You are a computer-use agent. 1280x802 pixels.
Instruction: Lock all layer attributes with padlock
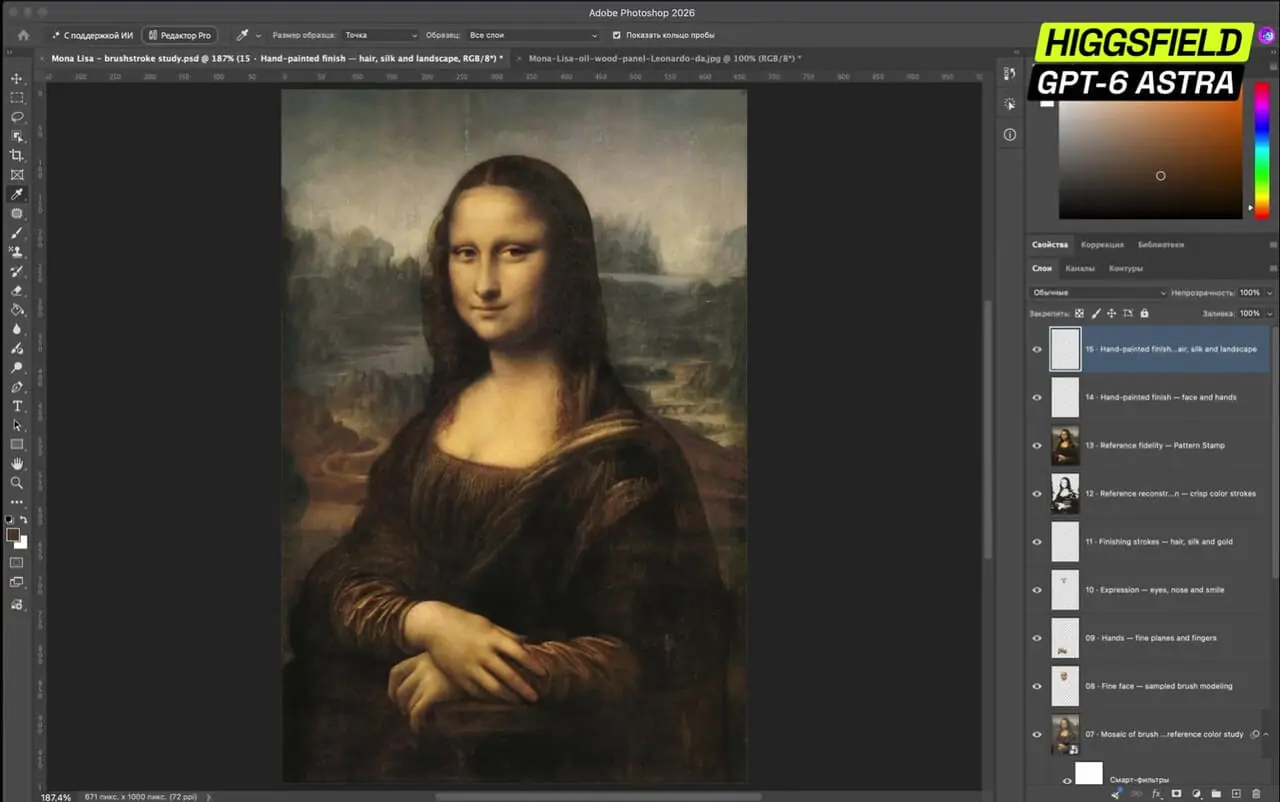click(1144, 313)
